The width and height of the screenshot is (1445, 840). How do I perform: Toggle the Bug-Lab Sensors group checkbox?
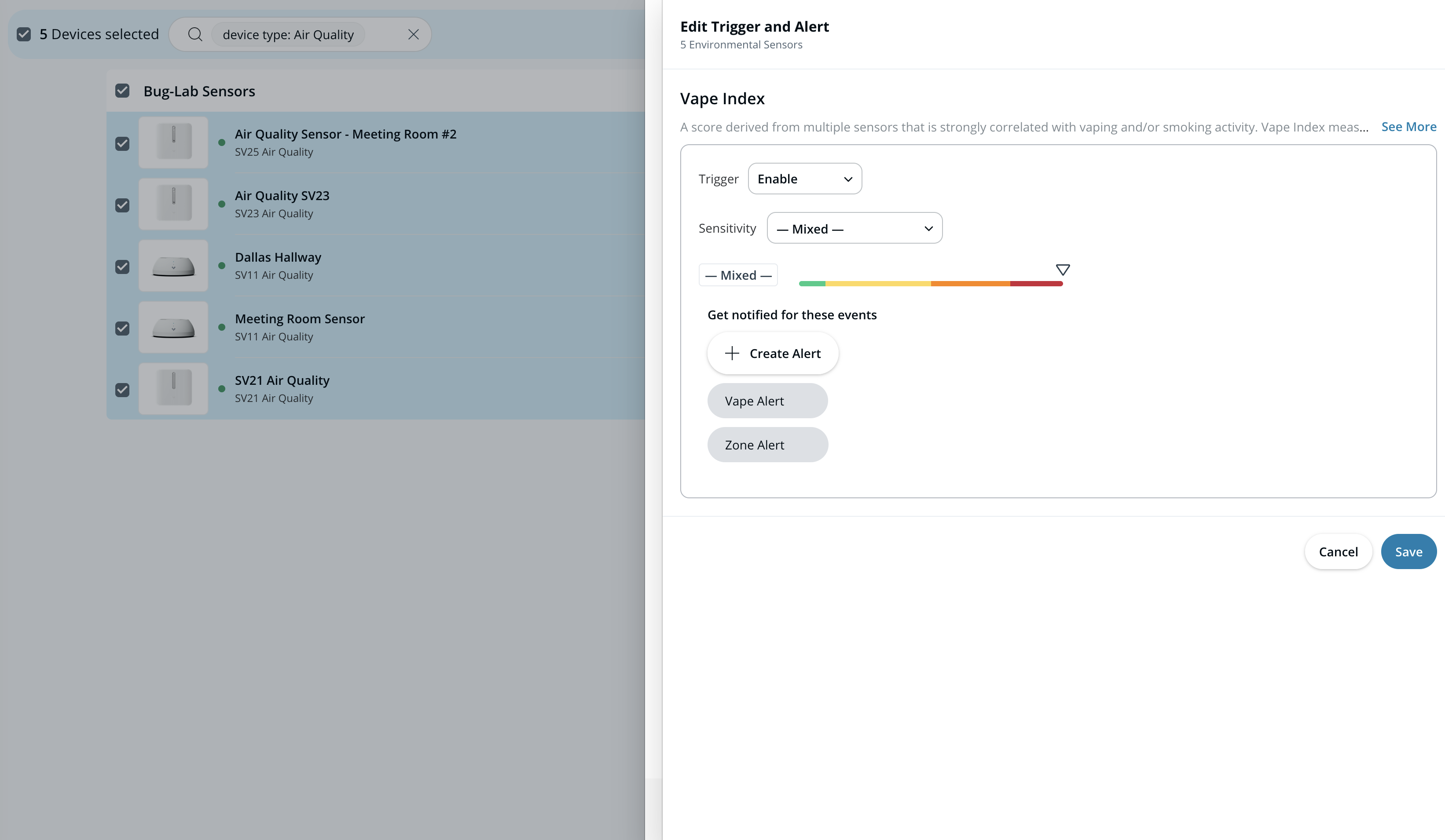tap(122, 91)
